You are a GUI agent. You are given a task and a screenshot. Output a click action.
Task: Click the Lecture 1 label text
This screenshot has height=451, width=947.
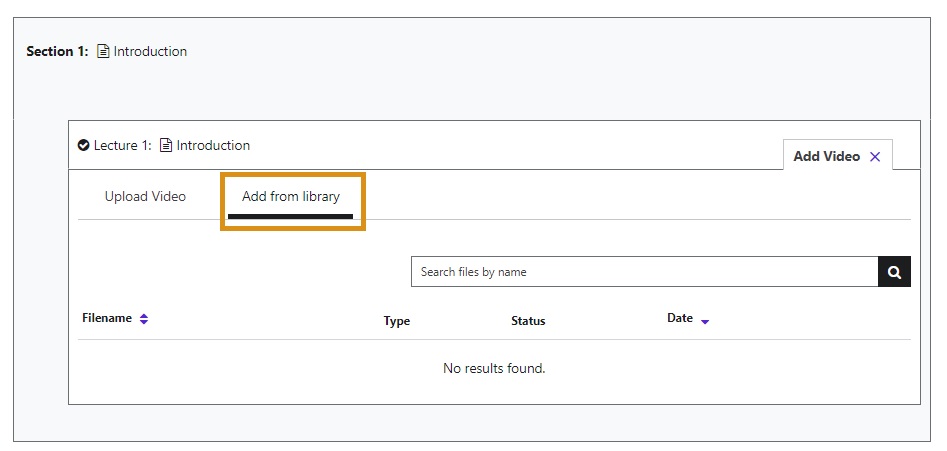click(x=122, y=146)
